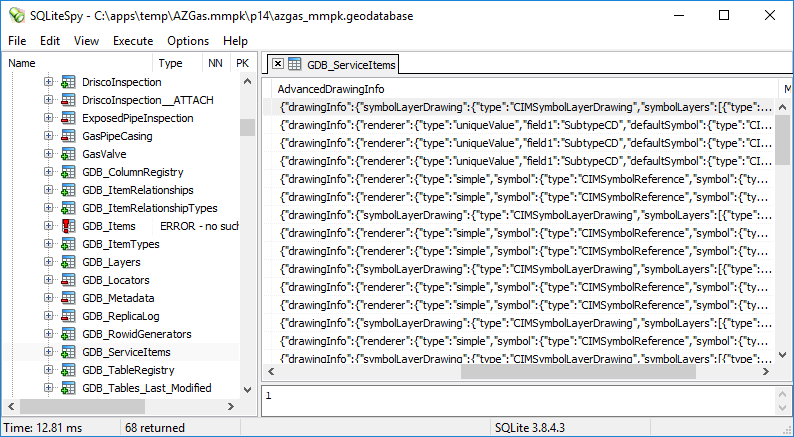Expand the GDB_ColumnRegistry node
The height and width of the screenshot is (437, 794).
pyautogui.click(x=48, y=172)
